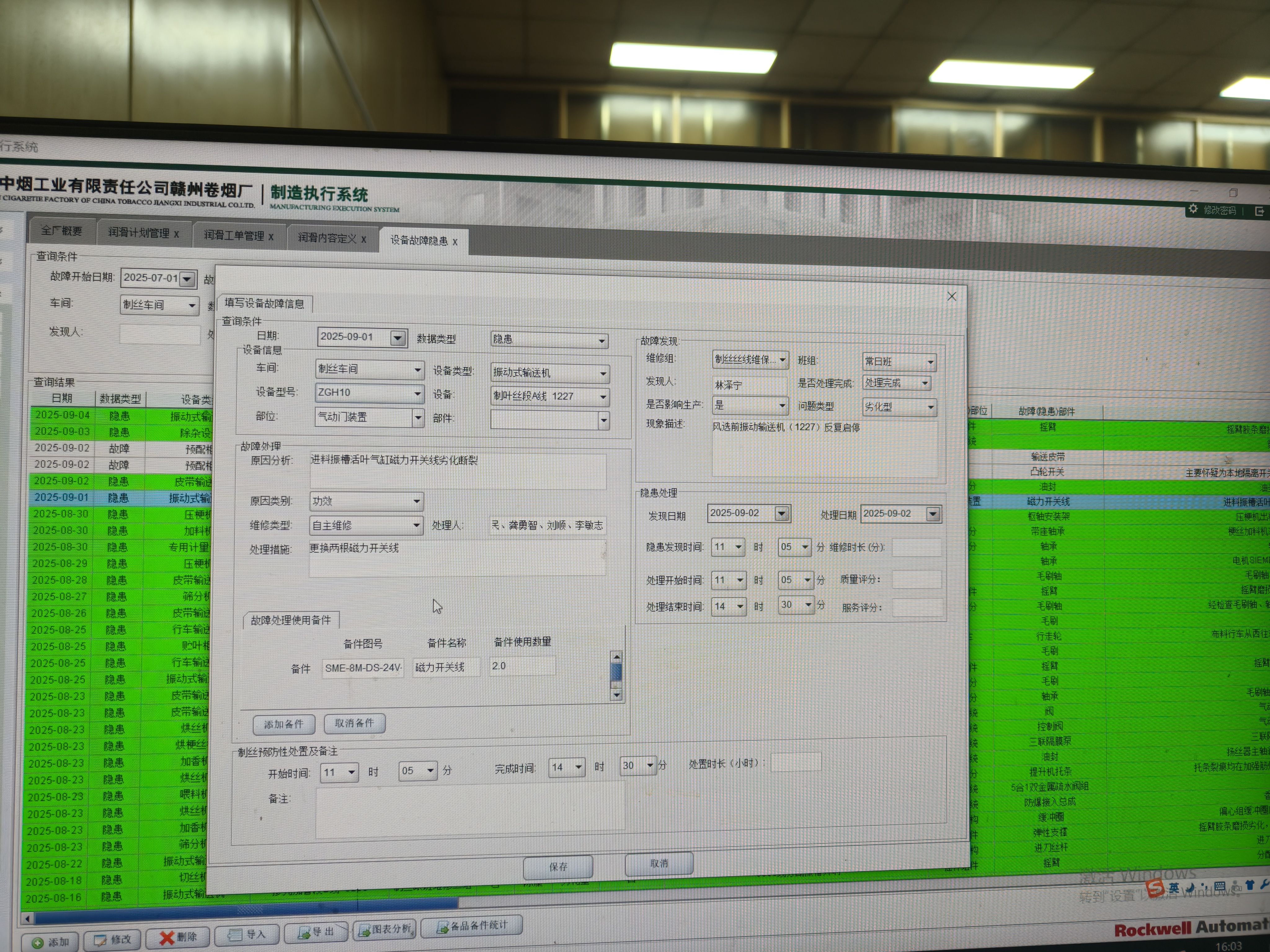
Task: Open the 原因类别 功效 dropdown
Action: point(417,501)
